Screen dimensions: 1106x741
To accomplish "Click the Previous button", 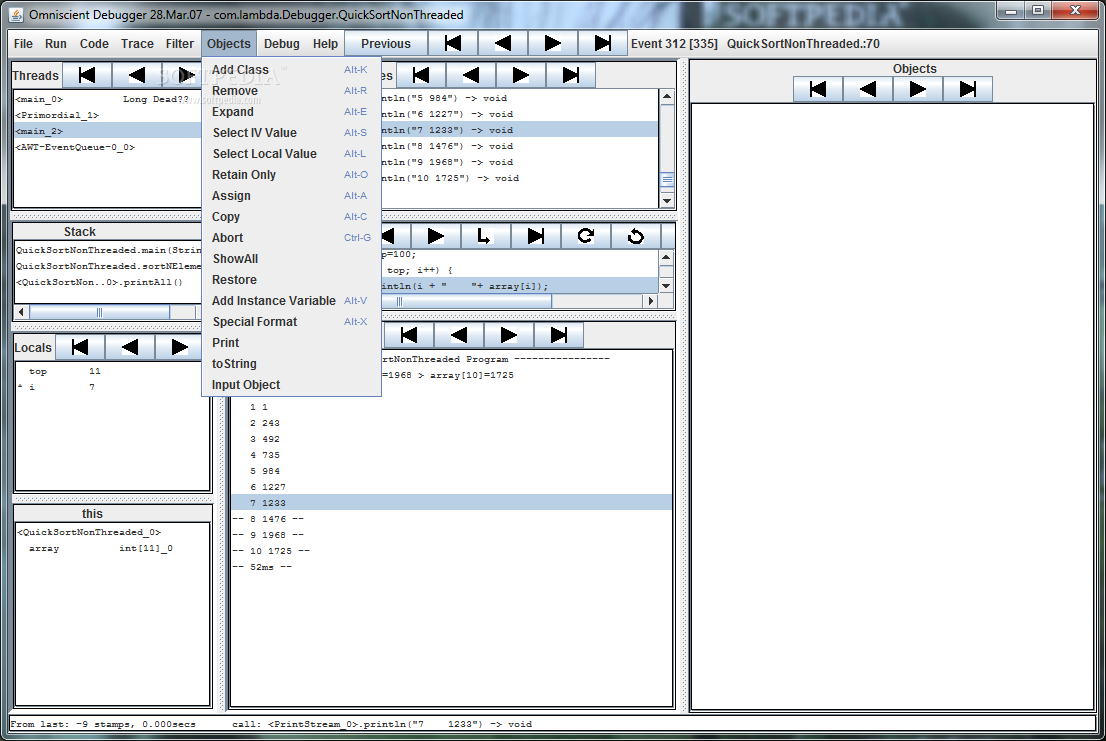I will coord(386,43).
